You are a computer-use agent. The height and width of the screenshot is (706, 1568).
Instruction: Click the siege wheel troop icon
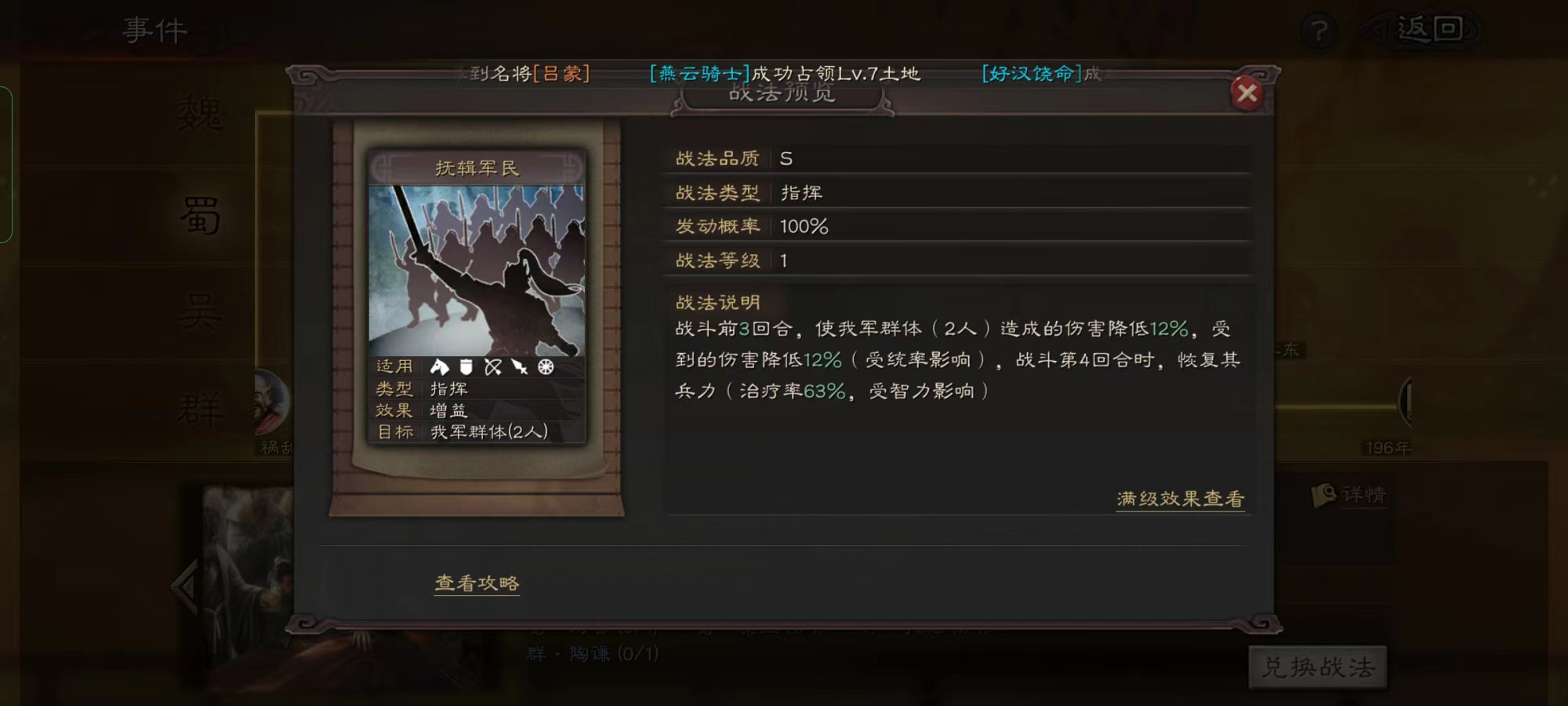546,366
